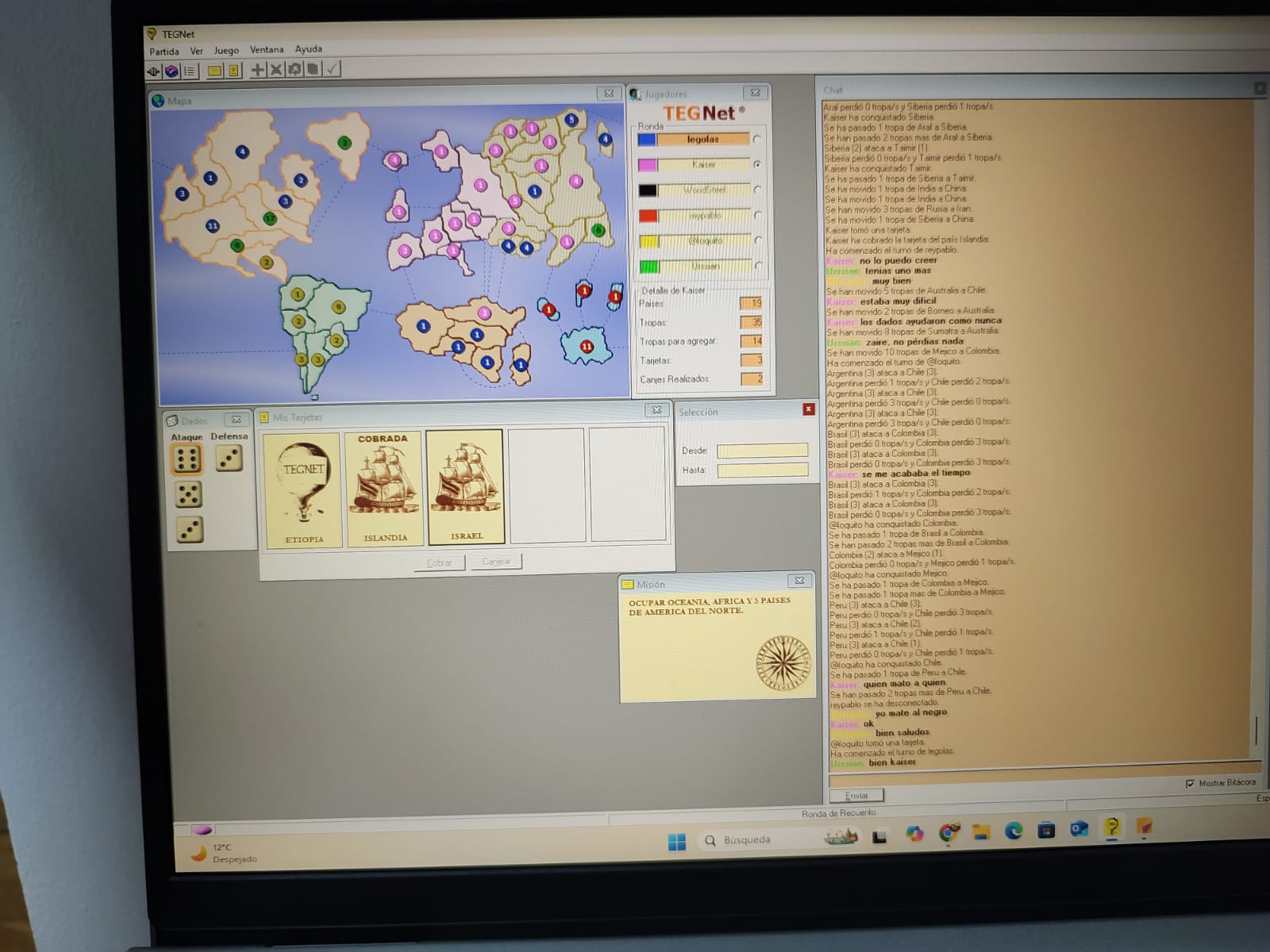This screenshot has height=952, width=1270.
Task: Click the Tropas para agregar value 14
Action: click(x=751, y=341)
